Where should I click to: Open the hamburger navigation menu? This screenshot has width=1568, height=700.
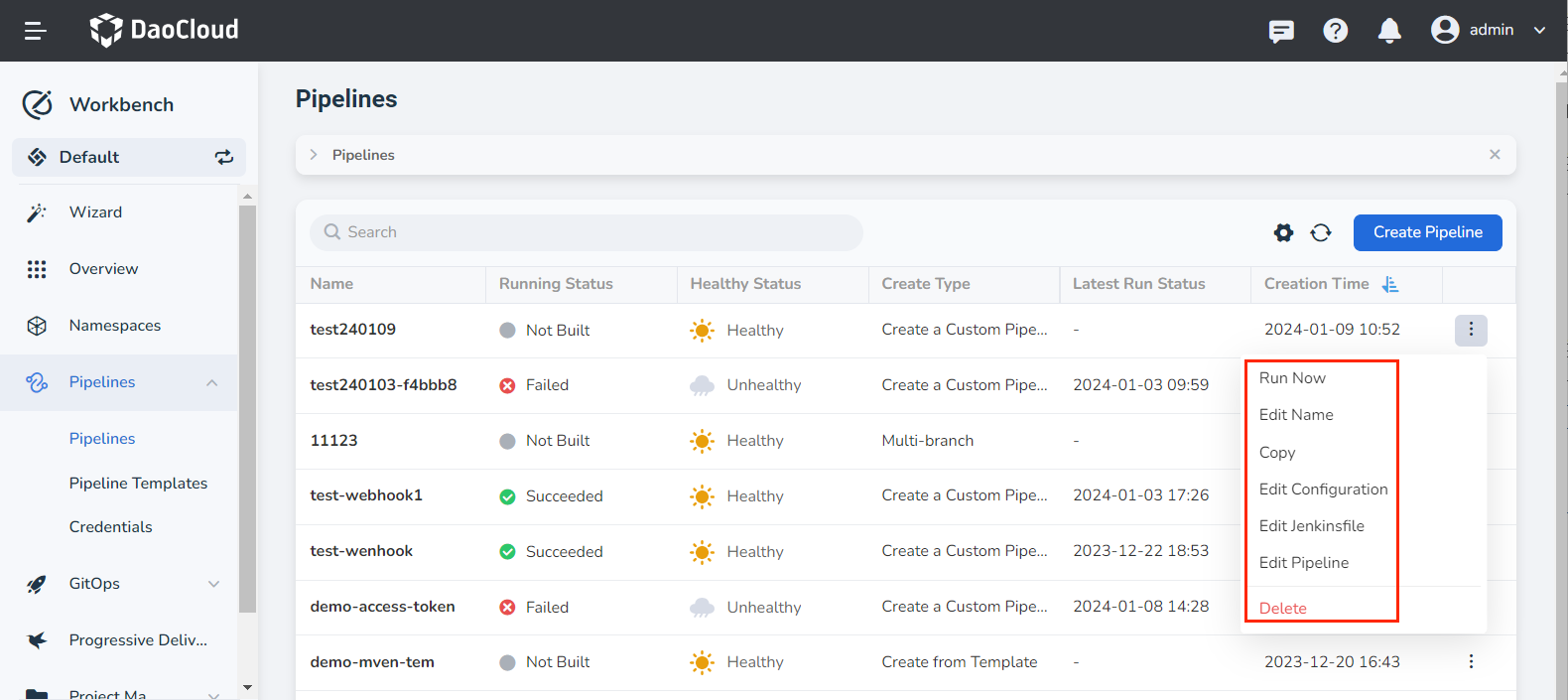36,31
